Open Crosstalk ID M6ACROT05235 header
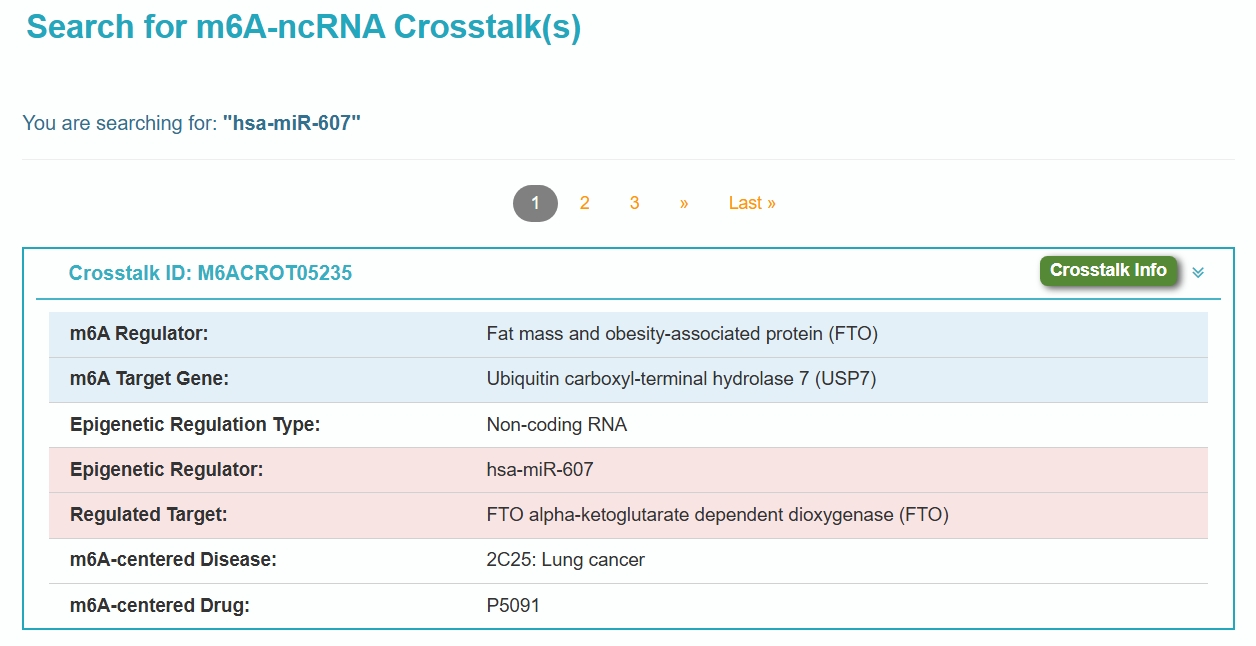This screenshot has height=646, width=1256. 210,273
